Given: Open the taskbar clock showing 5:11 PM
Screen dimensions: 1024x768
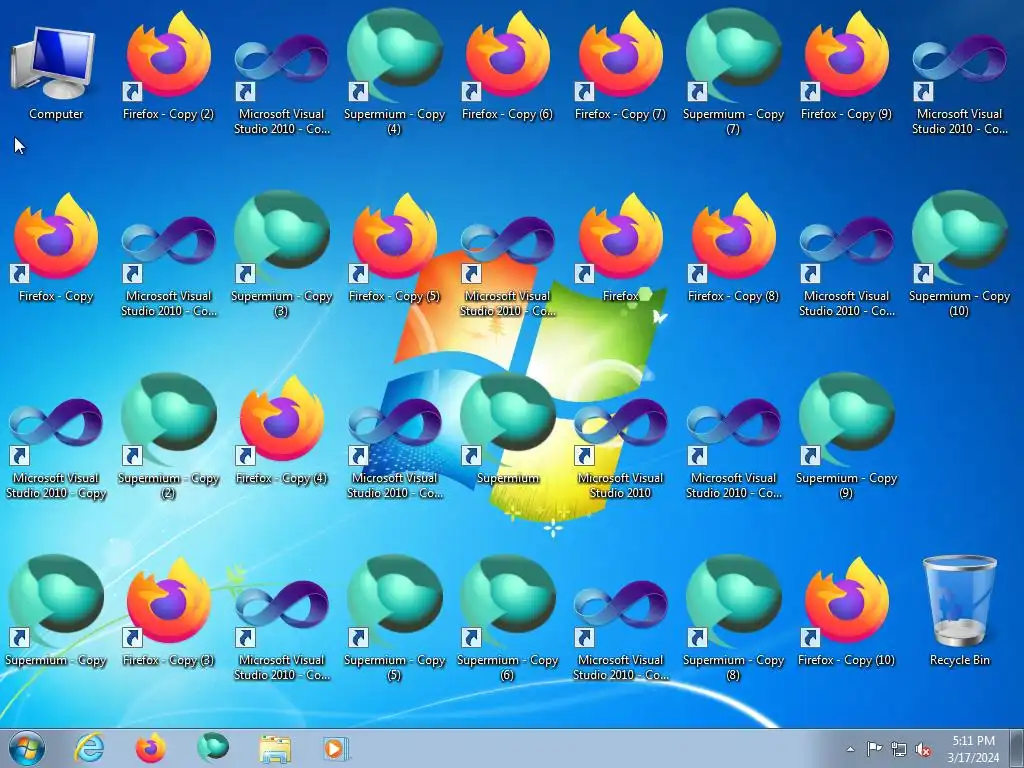Looking at the screenshot, I should tap(973, 749).
